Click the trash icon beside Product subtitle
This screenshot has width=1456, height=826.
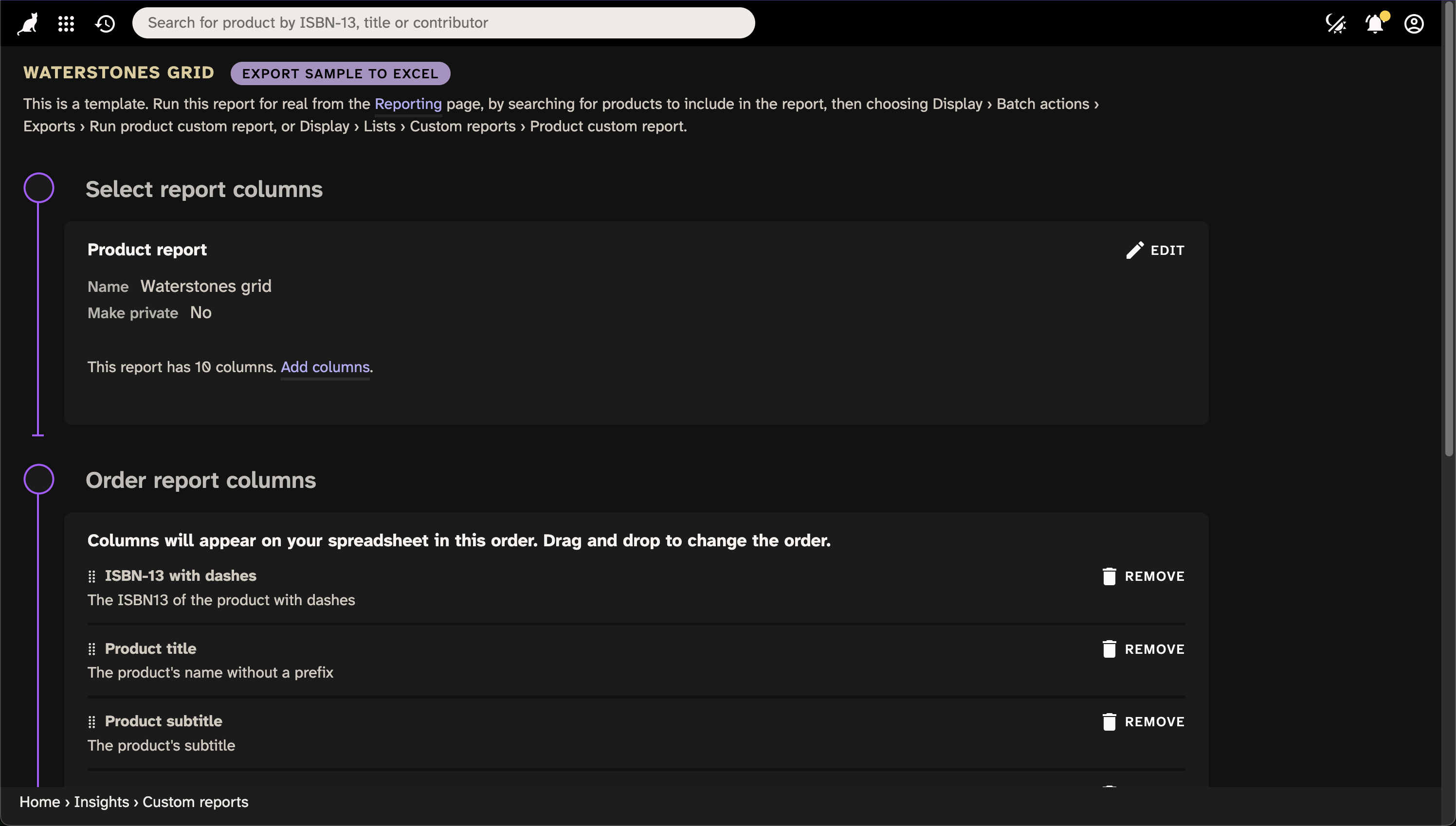click(x=1110, y=721)
